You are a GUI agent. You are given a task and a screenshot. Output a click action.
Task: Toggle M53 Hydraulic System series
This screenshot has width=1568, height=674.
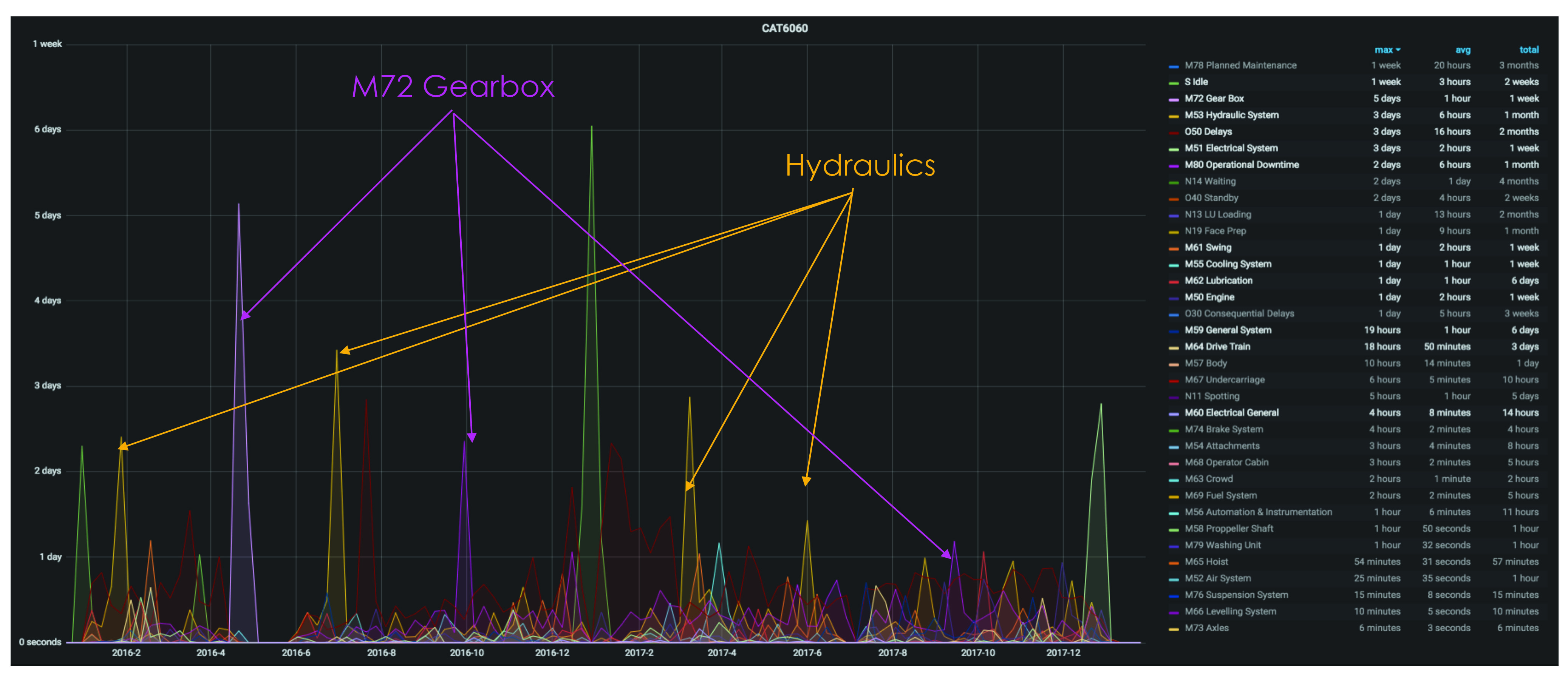(x=1231, y=115)
